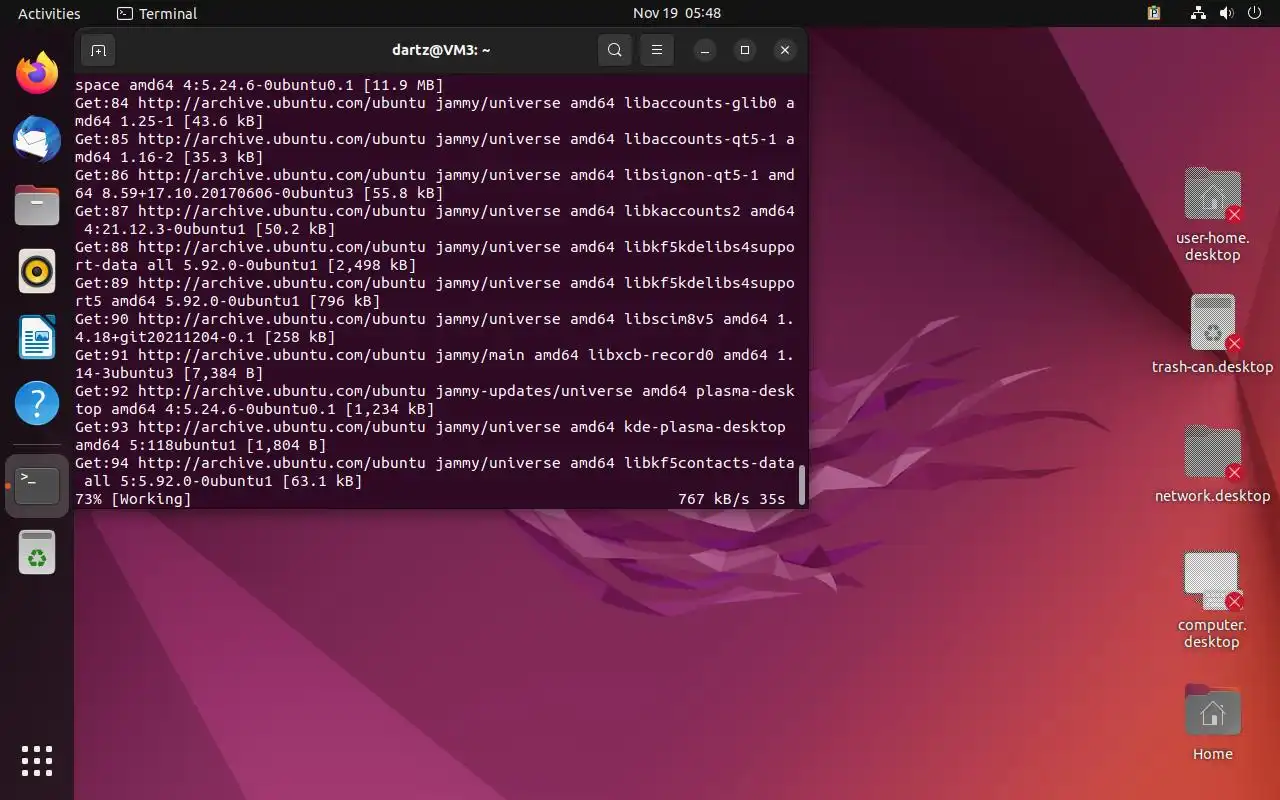Image resolution: width=1280 pixels, height=800 pixels.
Task: Launch Firefox from the dock
Action: pyautogui.click(x=37, y=74)
